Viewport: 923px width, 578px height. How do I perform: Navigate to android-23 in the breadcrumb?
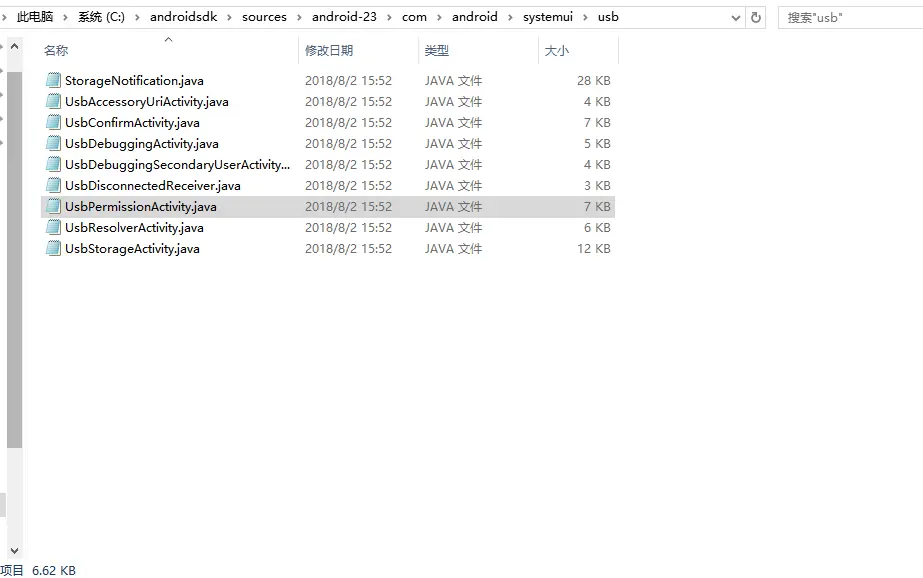click(x=344, y=17)
